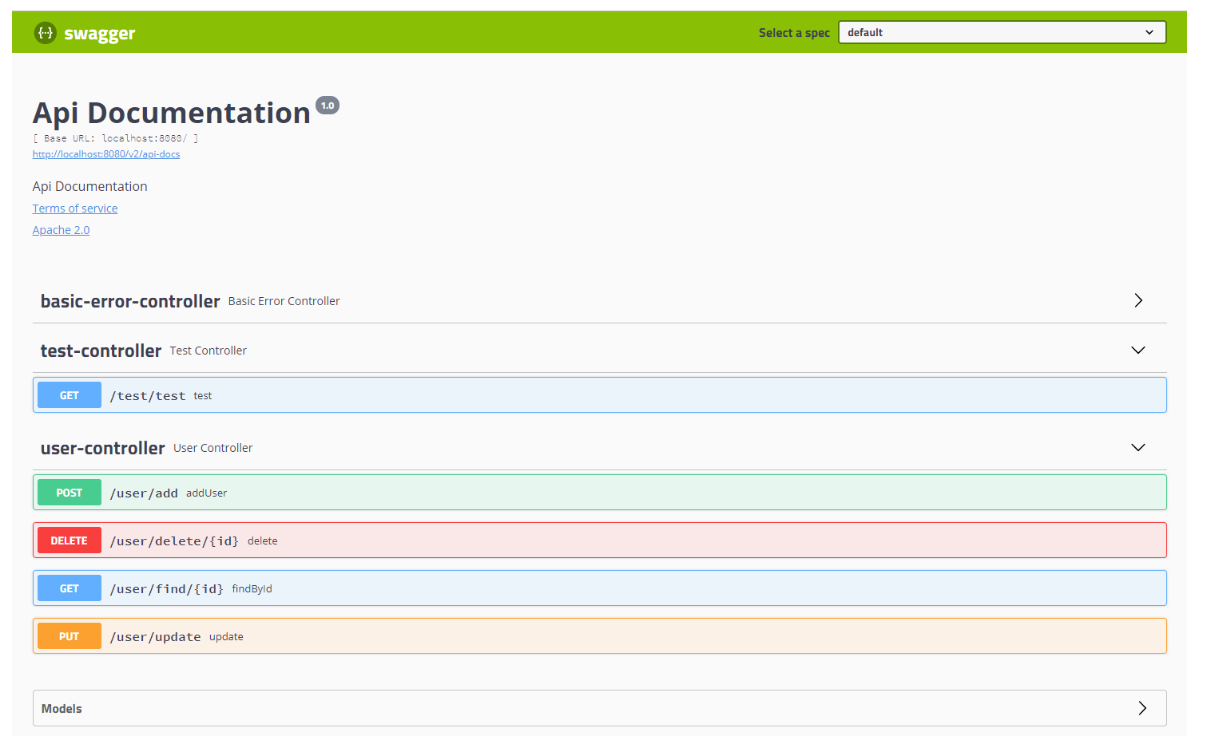Image resolution: width=1210 pixels, height=744 pixels.
Task: Click the GET badge for /test/test
Action: point(69,395)
